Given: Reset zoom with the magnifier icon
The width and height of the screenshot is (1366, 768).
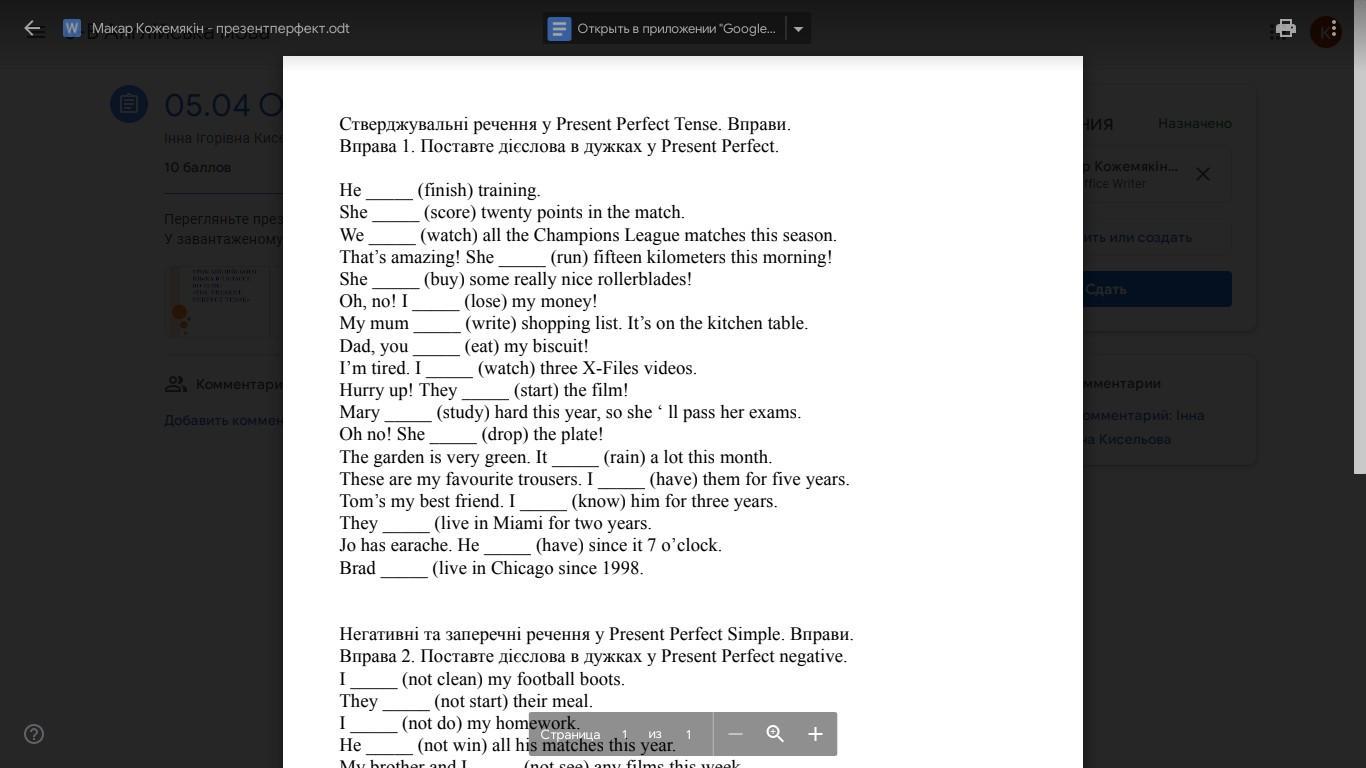Looking at the screenshot, I should (775, 734).
